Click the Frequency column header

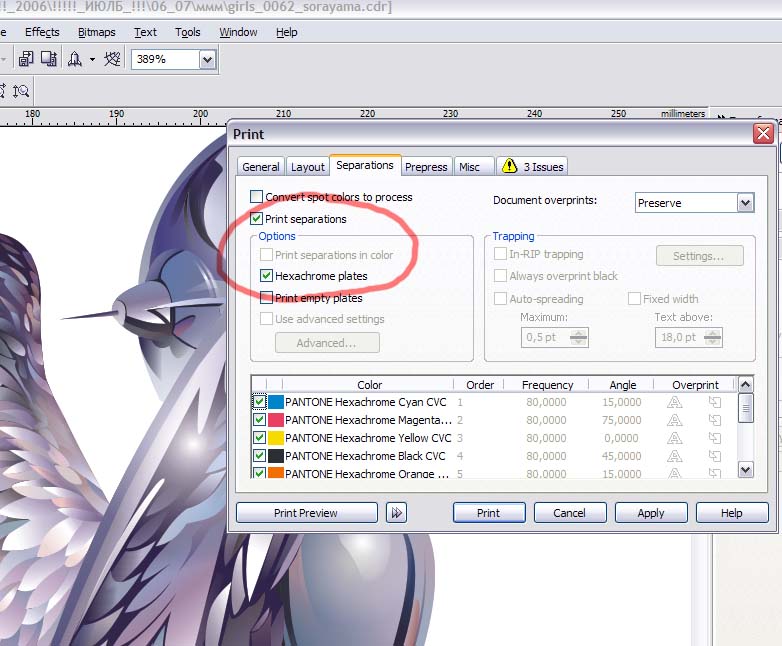pyautogui.click(x=547, y=385)
